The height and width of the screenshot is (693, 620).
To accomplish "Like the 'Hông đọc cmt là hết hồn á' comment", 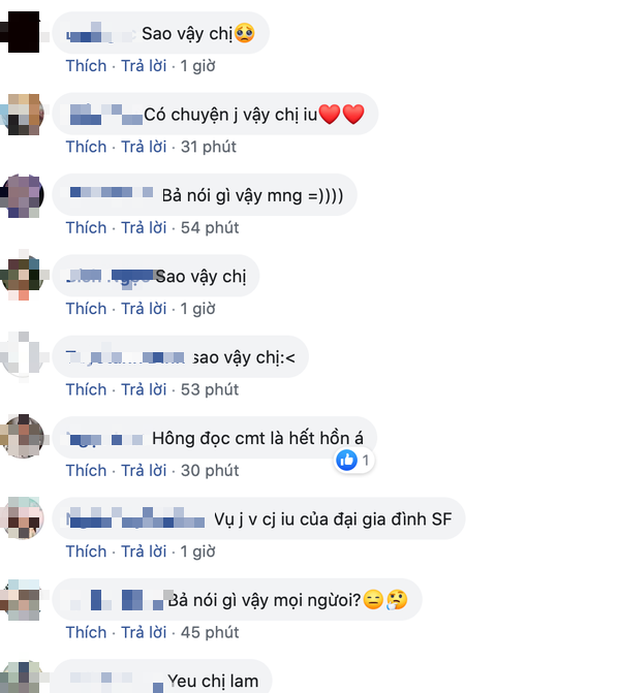I will pos(86,470).
